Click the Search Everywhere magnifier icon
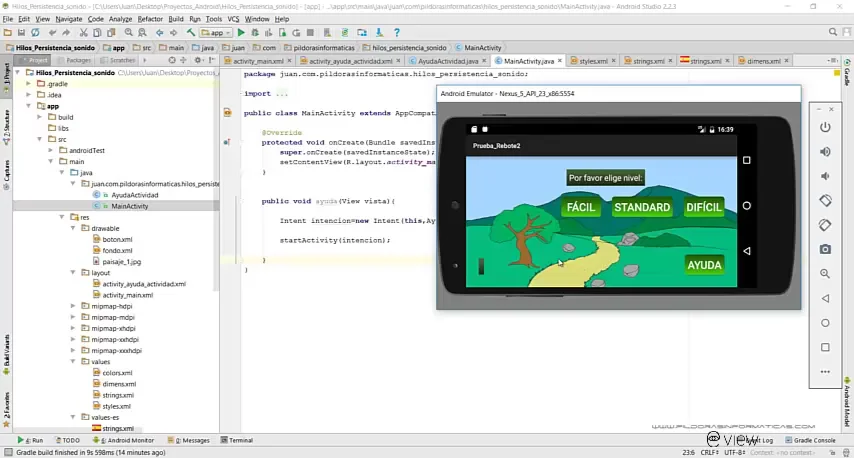The height and width of the screenshot is (458, 854). pos(833,33)
